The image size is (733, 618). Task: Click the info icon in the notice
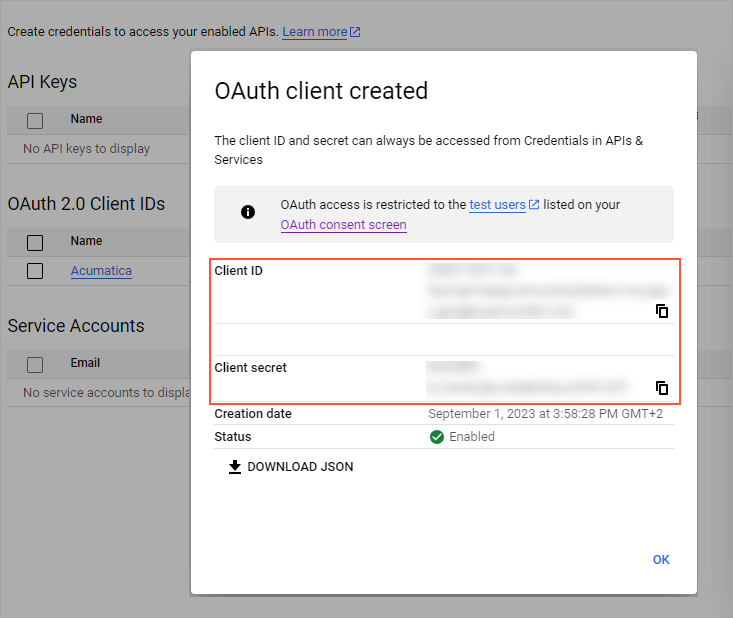[248, 212]
